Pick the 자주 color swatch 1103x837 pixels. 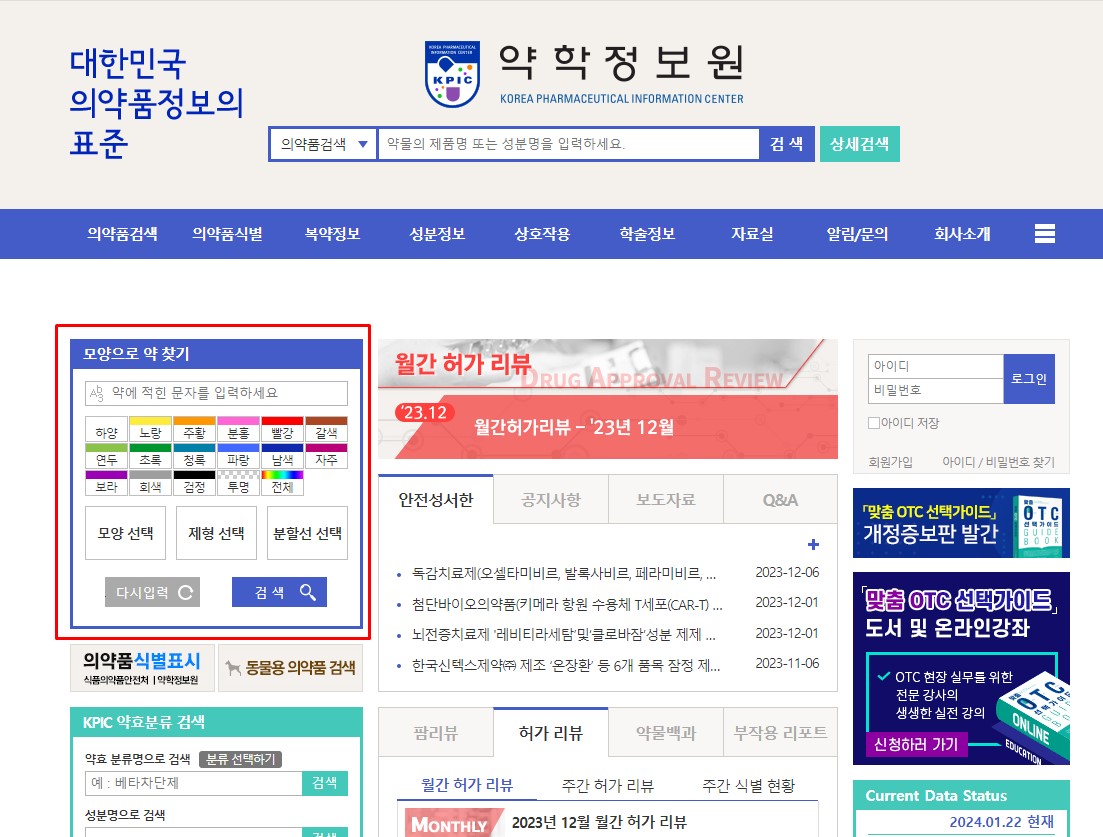pos(326,456)
